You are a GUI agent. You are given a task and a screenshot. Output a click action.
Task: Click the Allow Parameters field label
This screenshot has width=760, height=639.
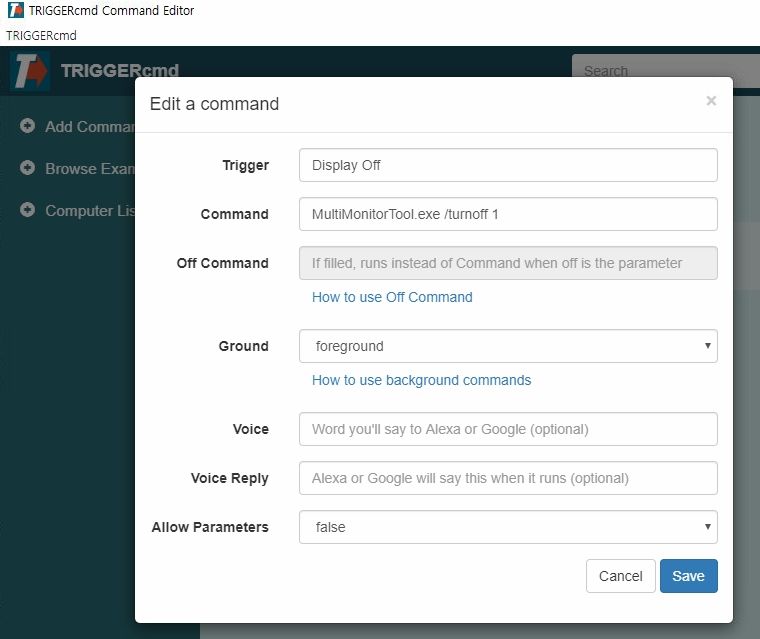click(x=210, y=527)
